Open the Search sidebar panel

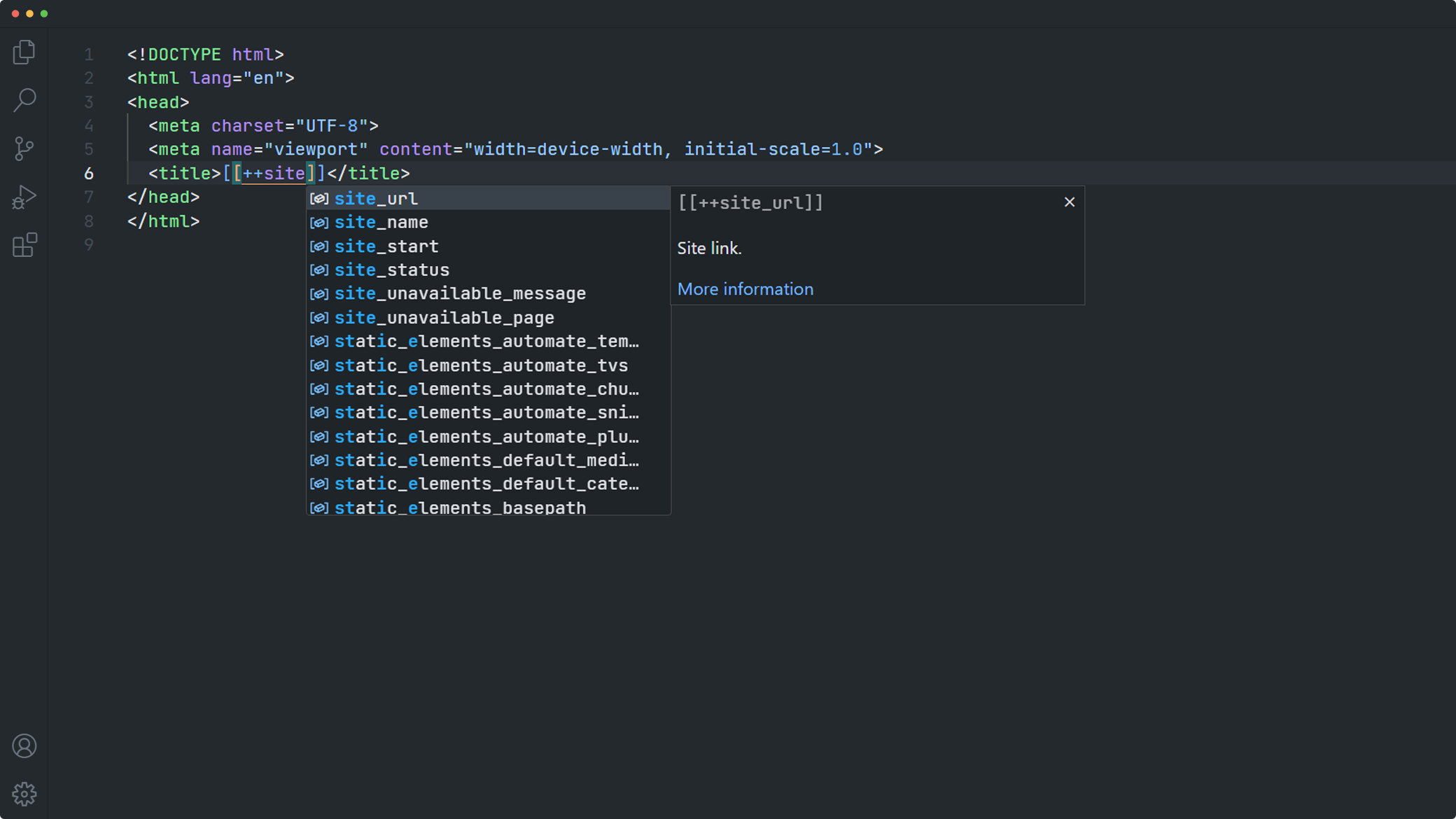point(24,100)
